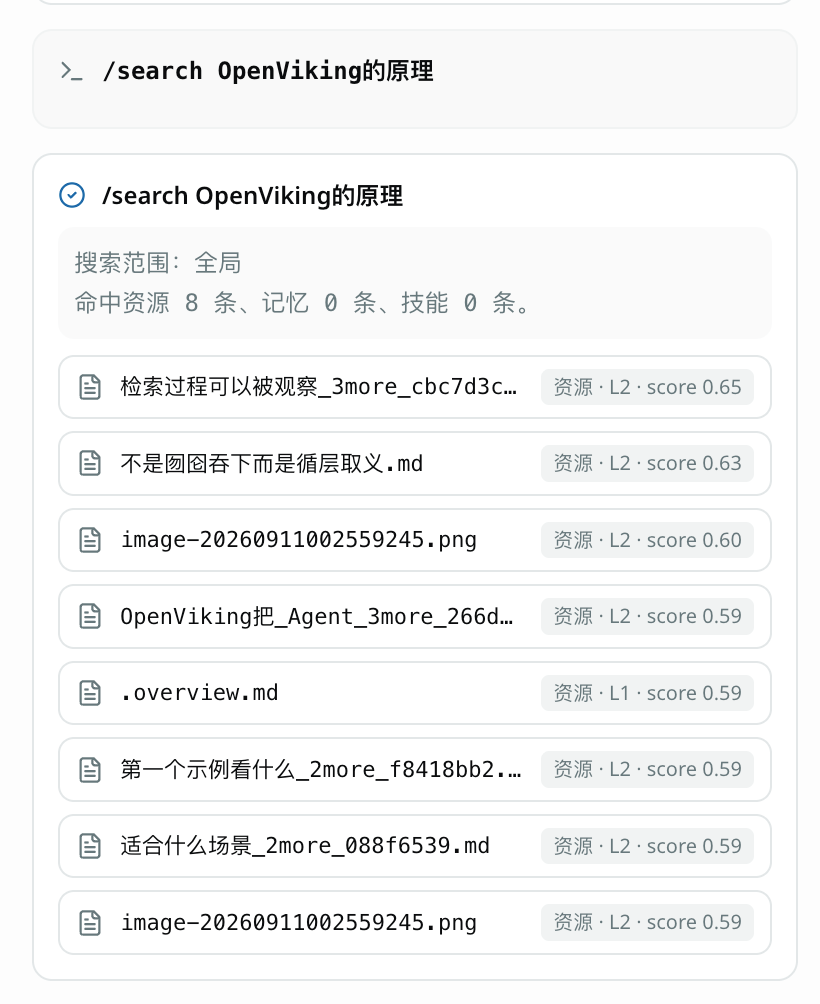Image resolution: width=820 pixels, height=1004 pixels.
Task: Open the 检索过程可以被观察_3more_cbc7d3c… file name
Action: click(319, 387)
